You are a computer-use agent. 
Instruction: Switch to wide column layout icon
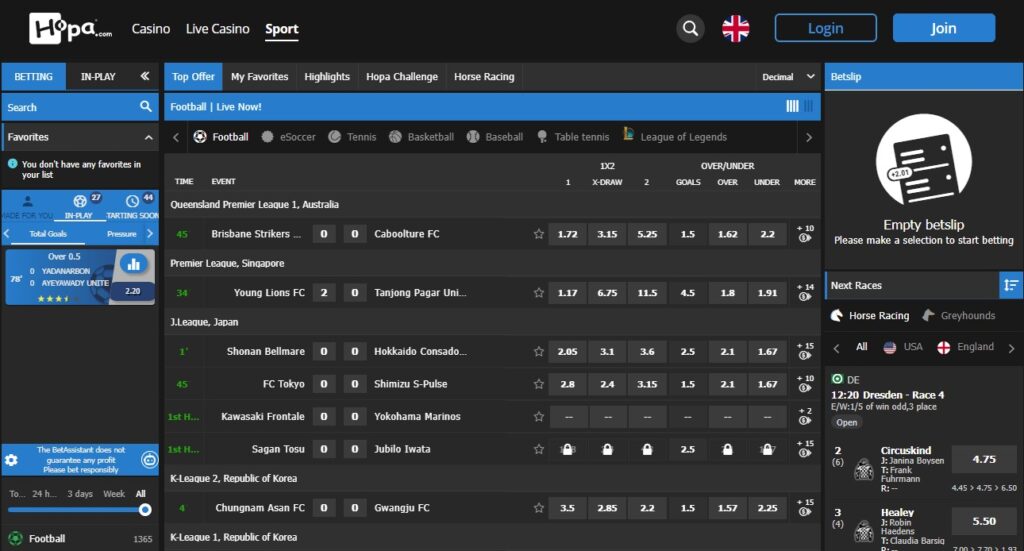click(x=792, y=106)
